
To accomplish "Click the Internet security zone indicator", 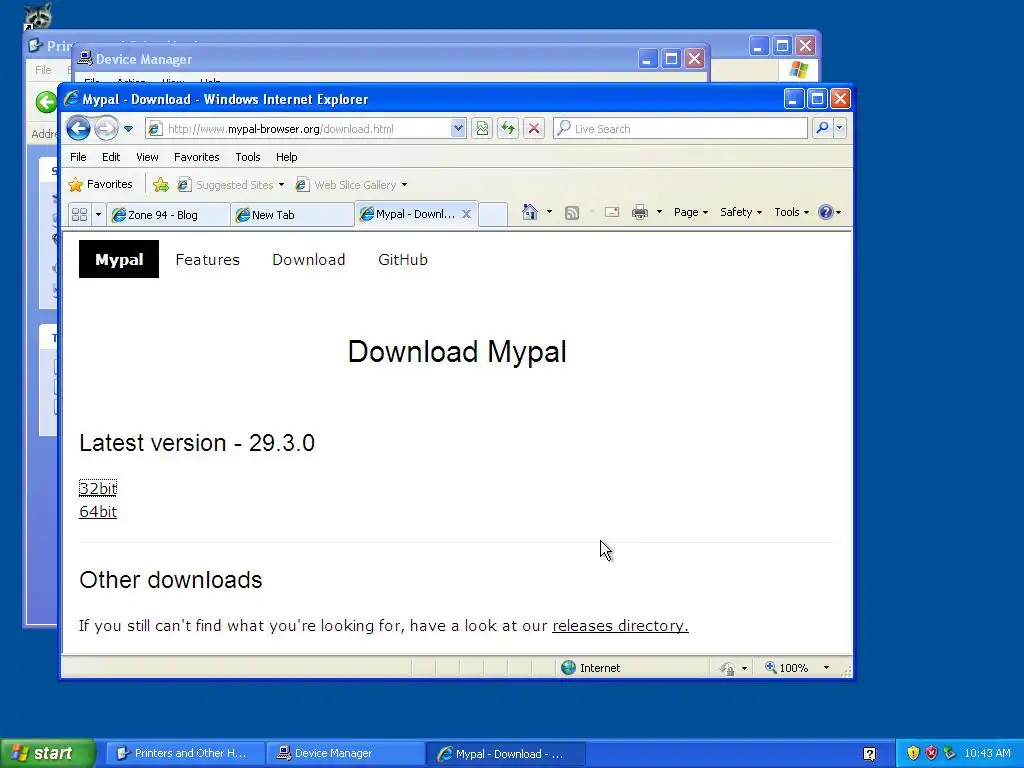I will pyautogui.click(x=591, y=667).
